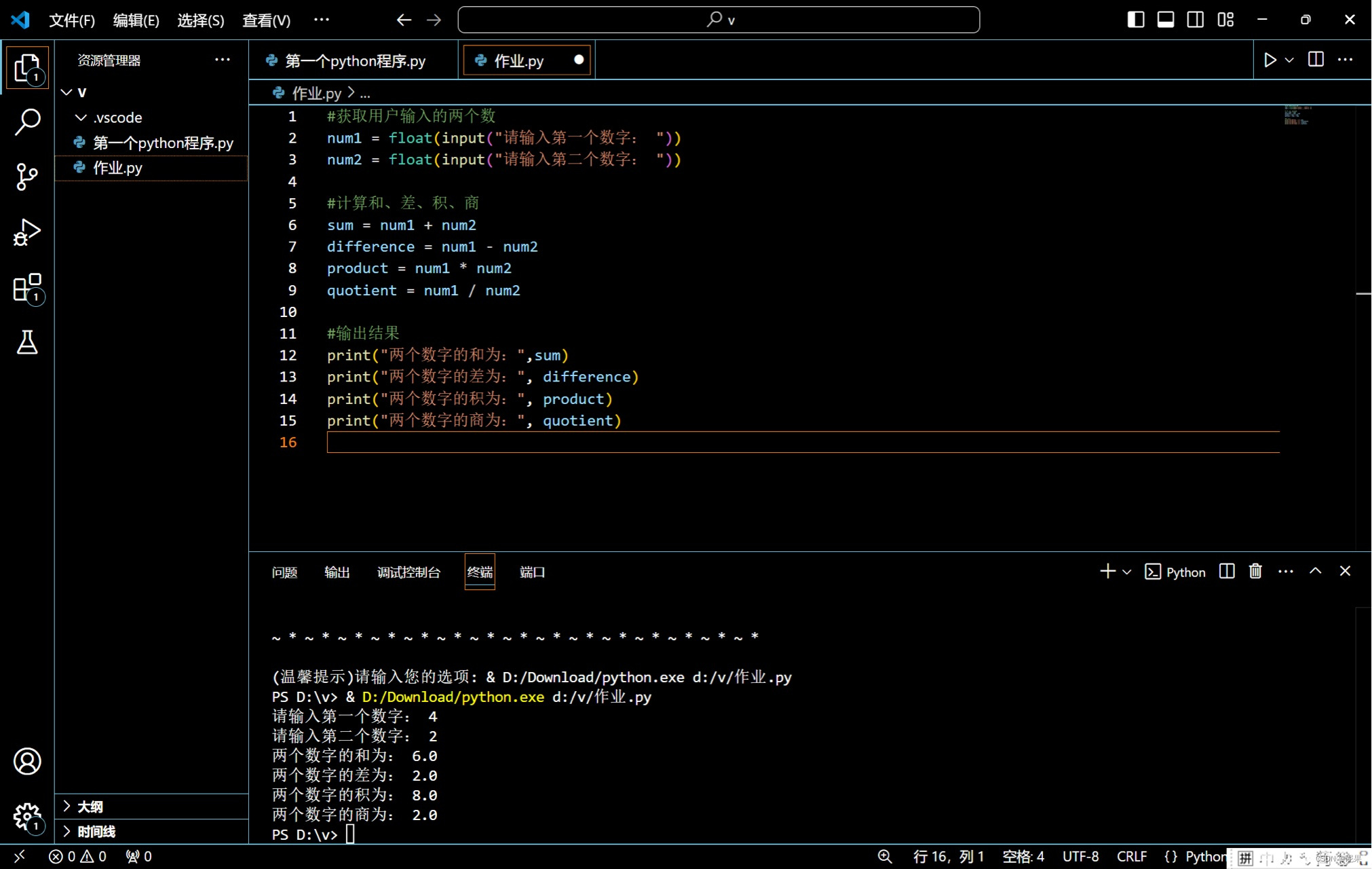Viewport: 1372px width, 869px height.
Task: Open Run and Debug view
Action: [x=27, y=232]
